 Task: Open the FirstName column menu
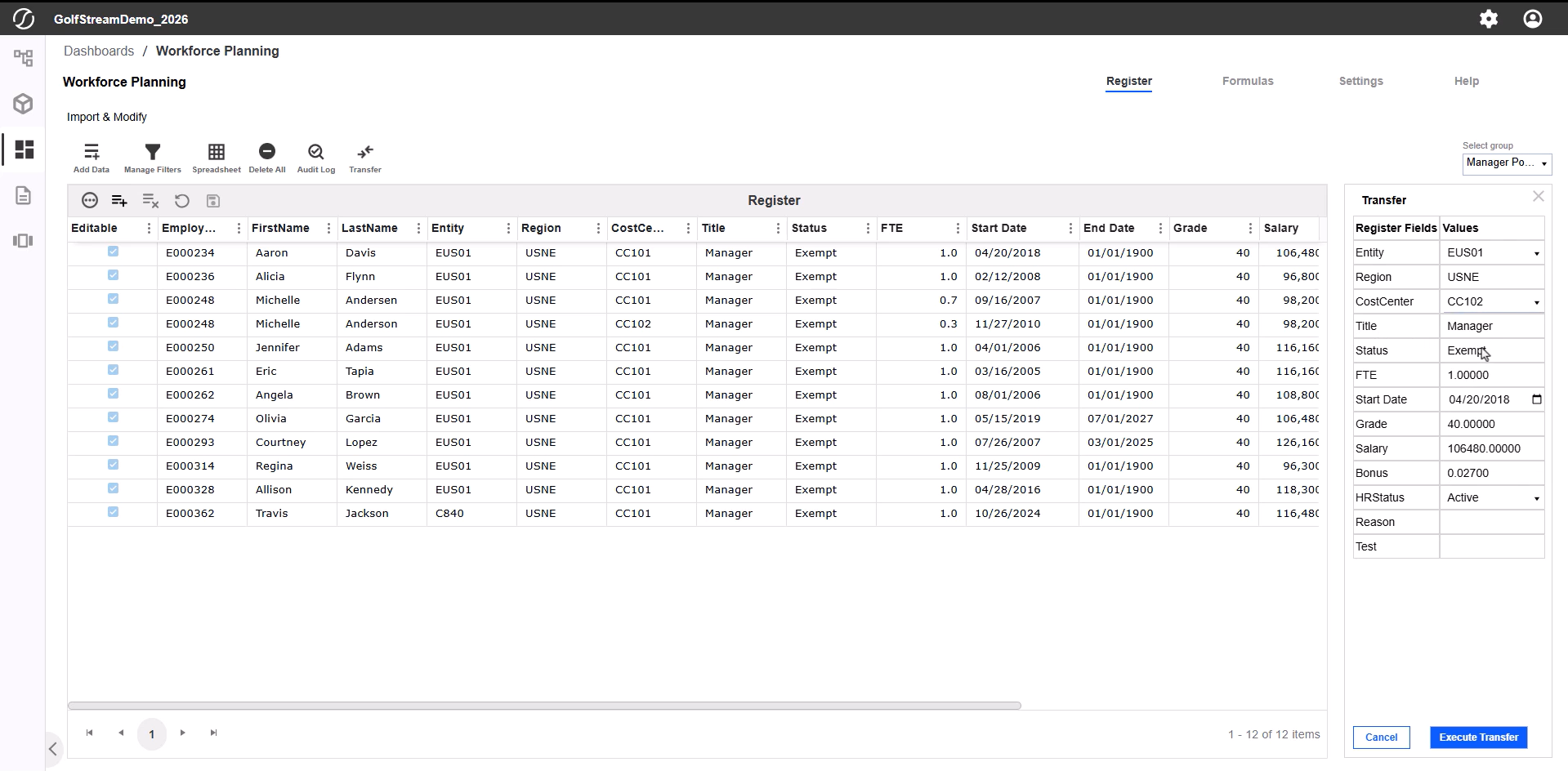[328, 229]
